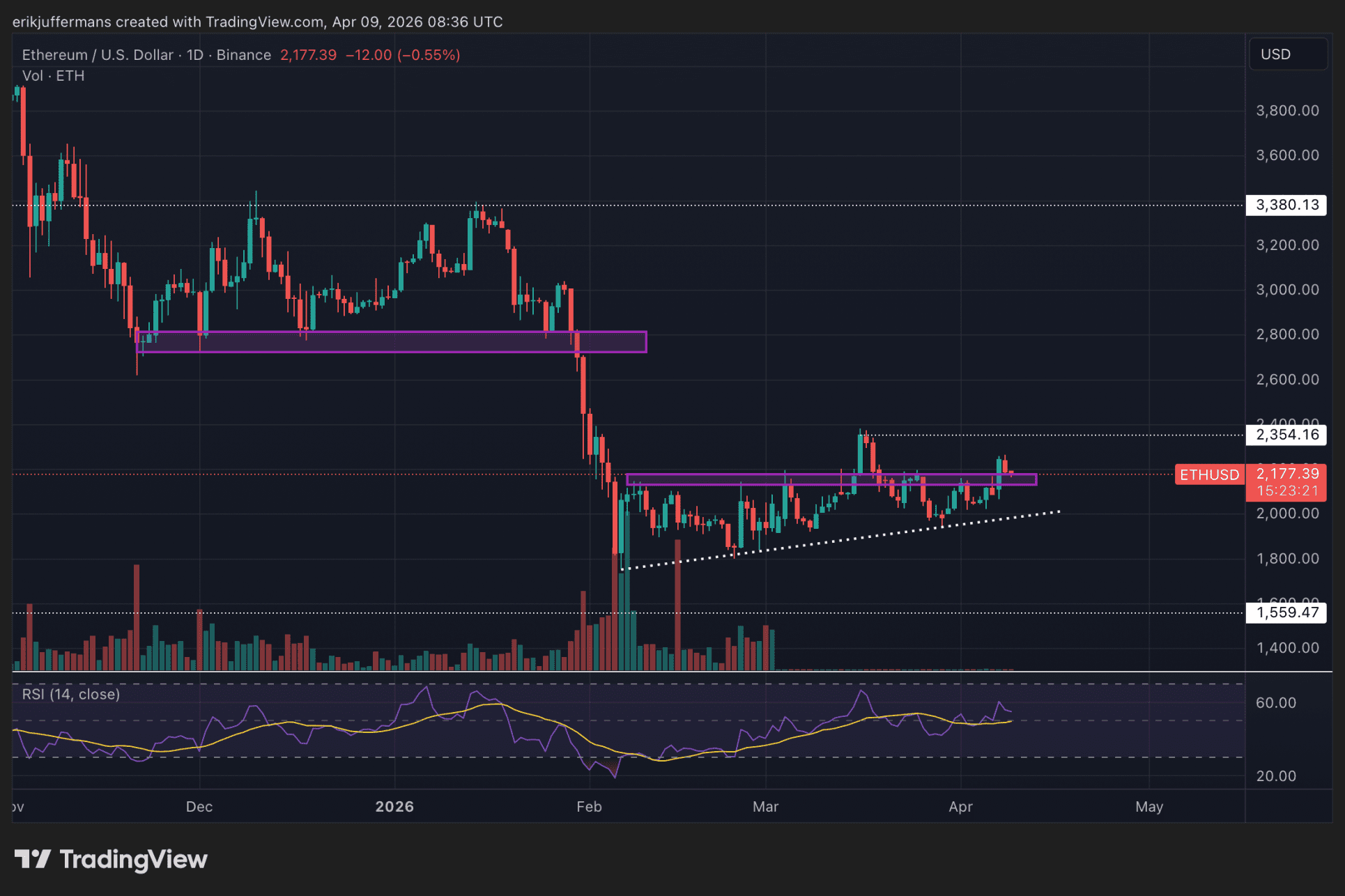Click the Feb label on time axis
Screen dimensions: 1345x896
pos(589,807)
